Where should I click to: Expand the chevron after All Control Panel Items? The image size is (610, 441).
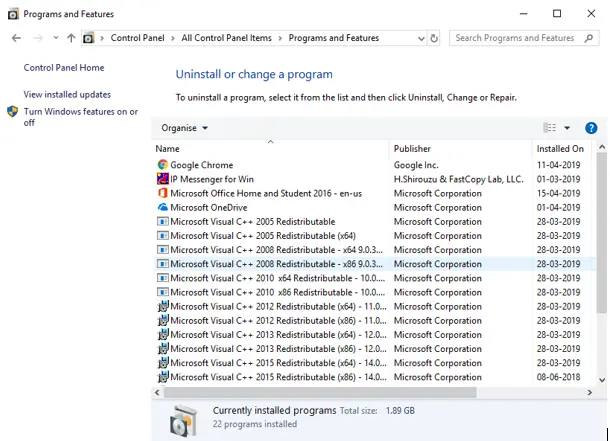click(x=280, y=38)
